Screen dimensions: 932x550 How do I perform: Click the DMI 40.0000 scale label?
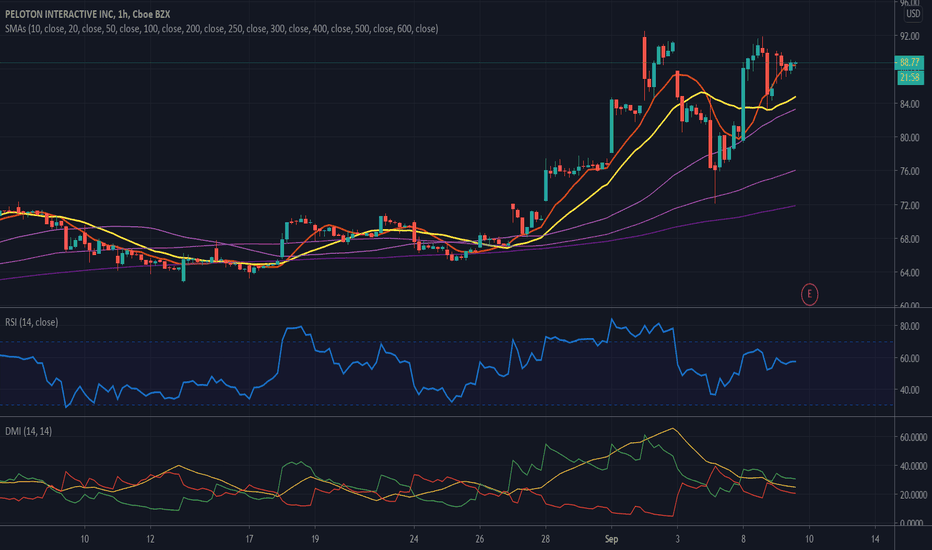pos(913,466)
